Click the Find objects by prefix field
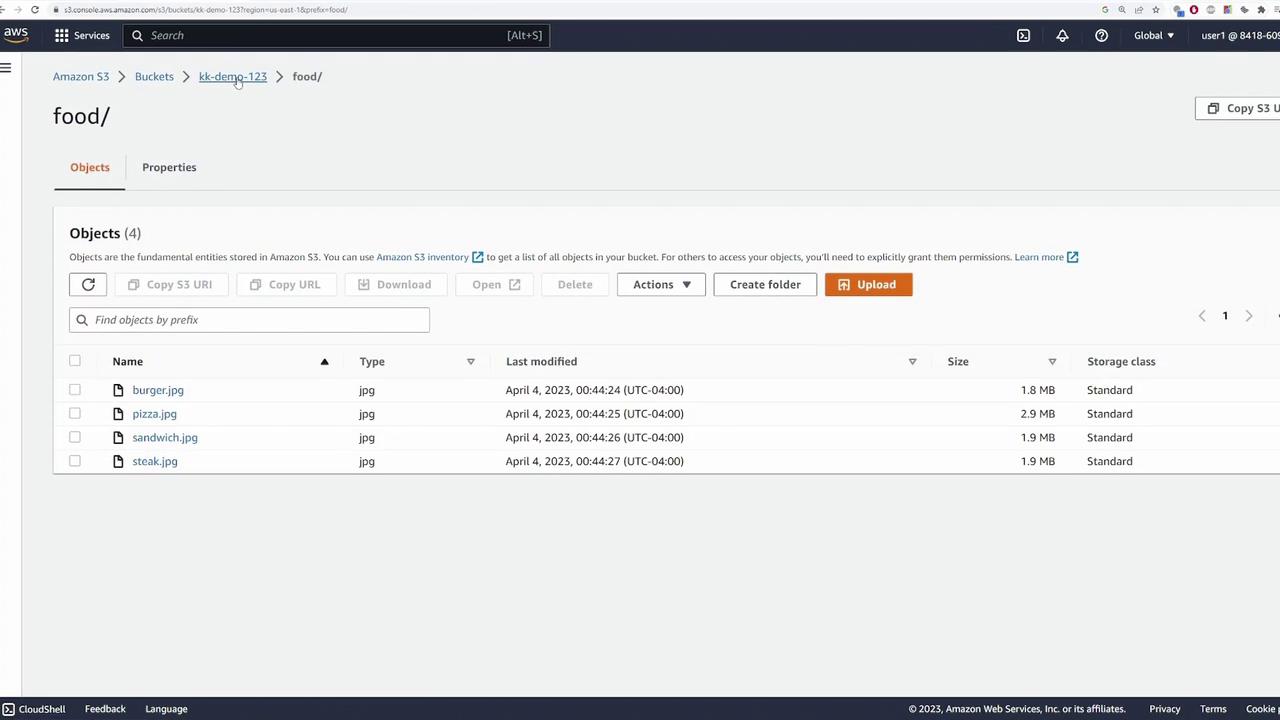 pyautogui.click(x=249, y=320)
